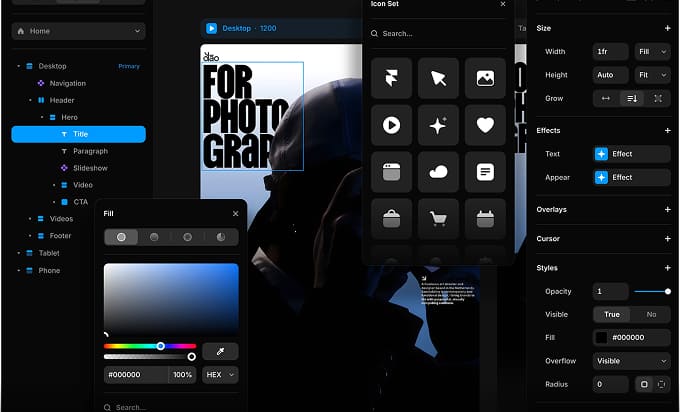The height and width of the screenshot is (412, 680).
Task: Set Visible to True
Action: (612, 314)
